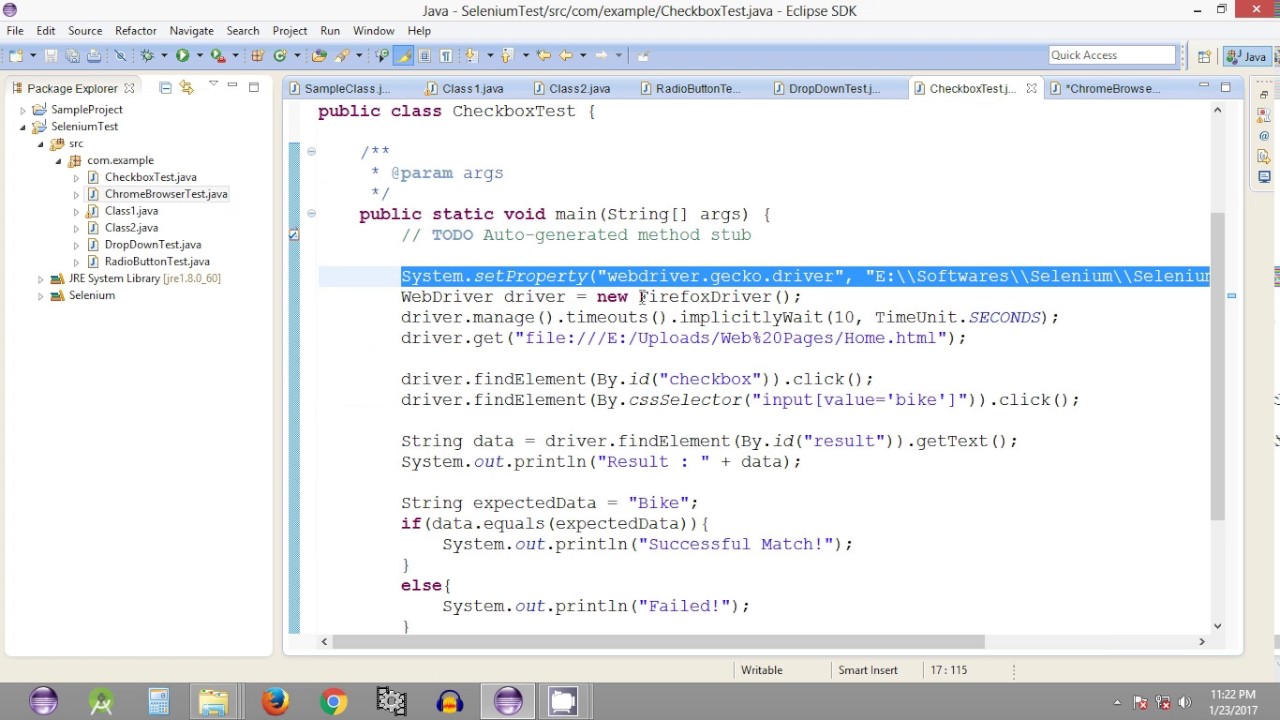Close the CheckboxTest.java editor tab
Image resolution: width=1280 pixels, height=720 pixels.
point(1031,89)
